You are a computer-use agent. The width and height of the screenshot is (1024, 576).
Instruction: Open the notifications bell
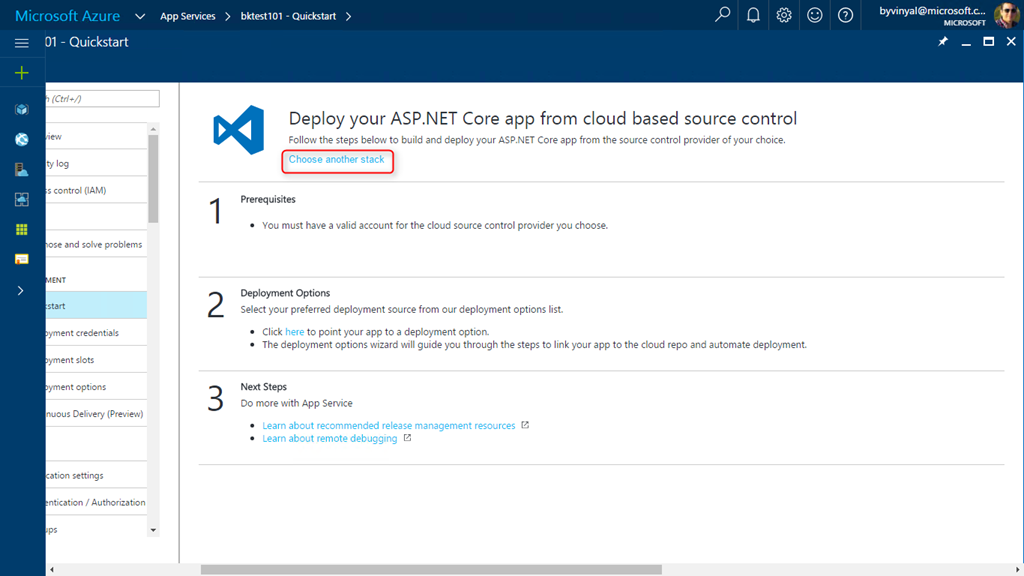tap(753, 15)
